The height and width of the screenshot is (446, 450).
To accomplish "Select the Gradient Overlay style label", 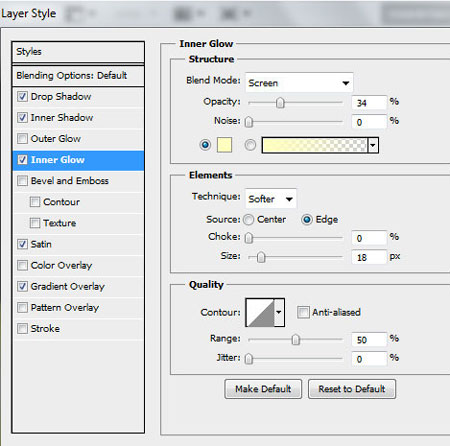I will pos(68,286).
